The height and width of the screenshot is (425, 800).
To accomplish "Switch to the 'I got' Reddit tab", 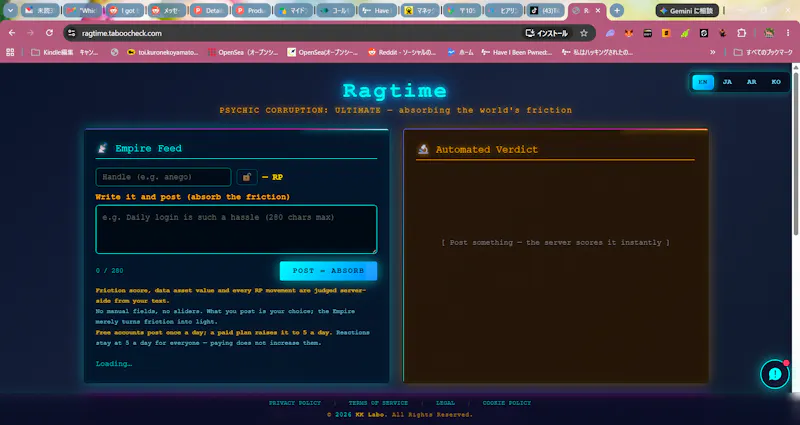I will (x=124, y=10).
